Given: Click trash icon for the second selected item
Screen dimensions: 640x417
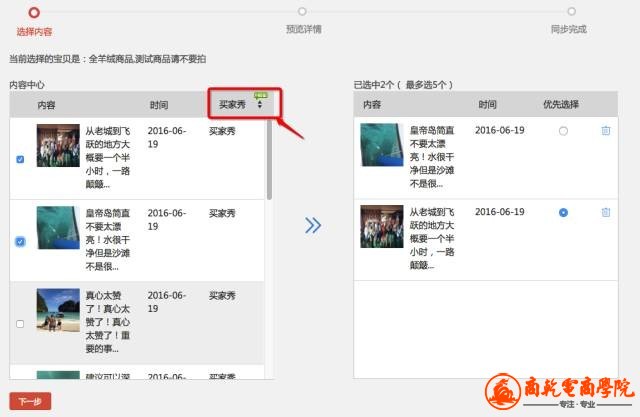Looking at the screenshot, I should tap(605, 212).
